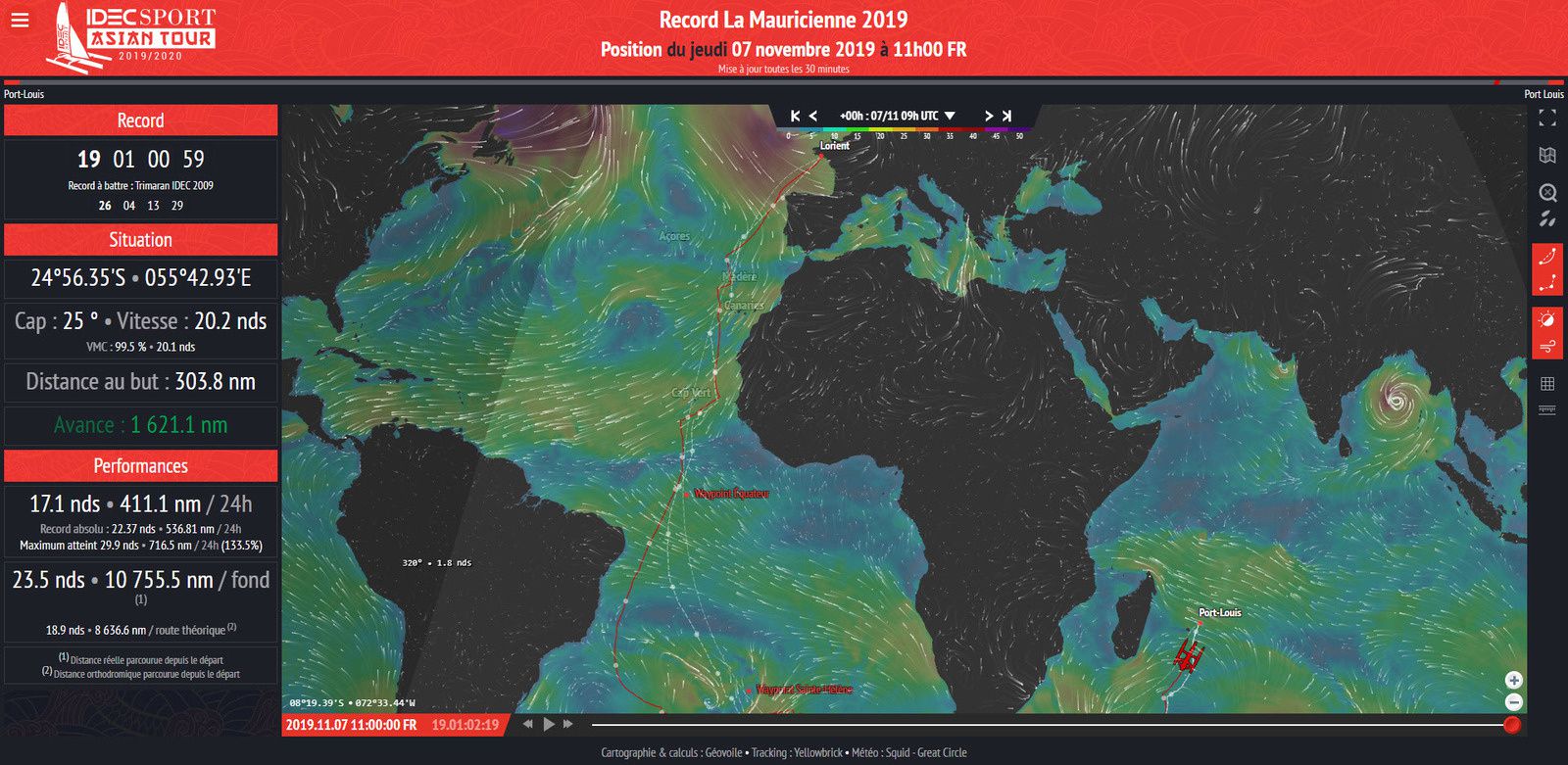Toggle the wind overlay
Screen dimensions: 1568x765
click(1547, 347)
